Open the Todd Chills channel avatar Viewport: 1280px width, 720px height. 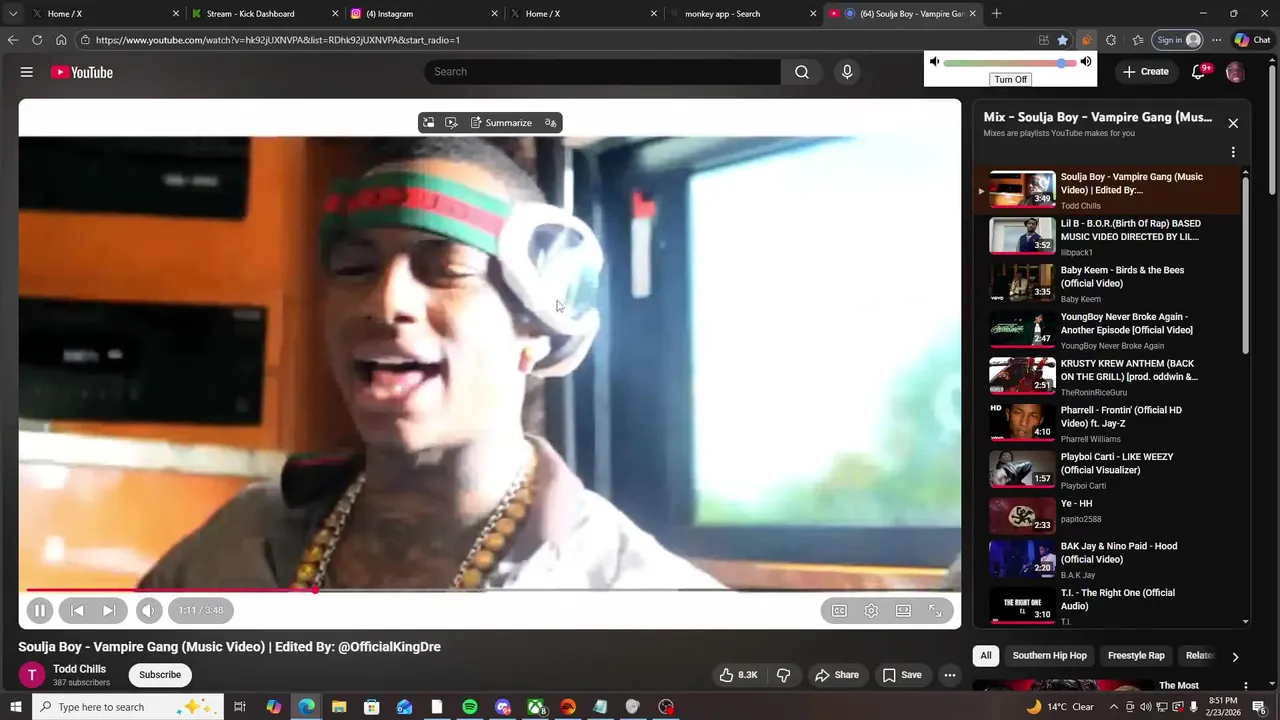pyautogui.click(x=32, y=675)
